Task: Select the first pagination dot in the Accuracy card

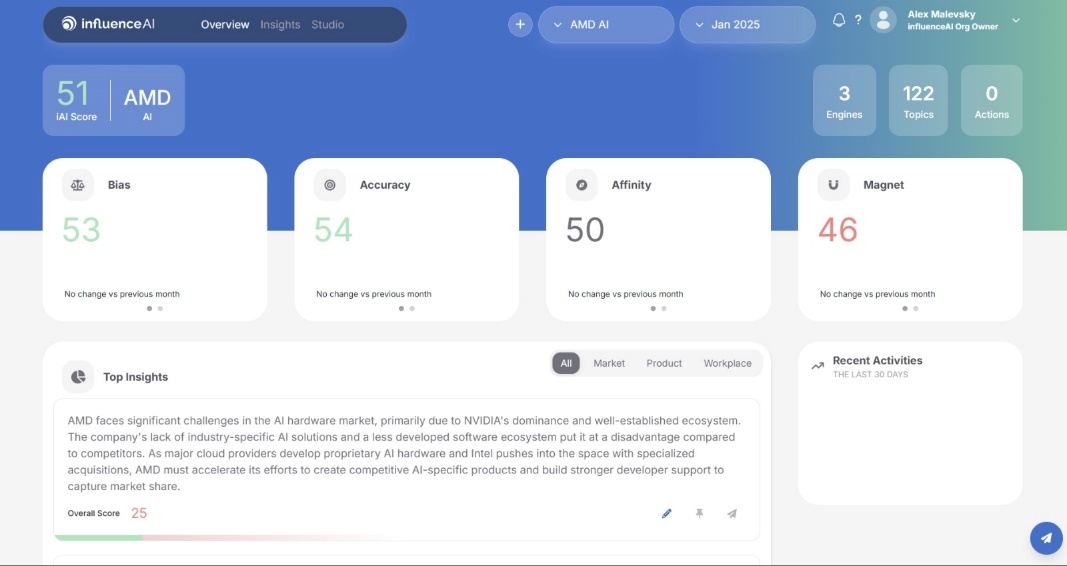Action: (x=401, y=308)
